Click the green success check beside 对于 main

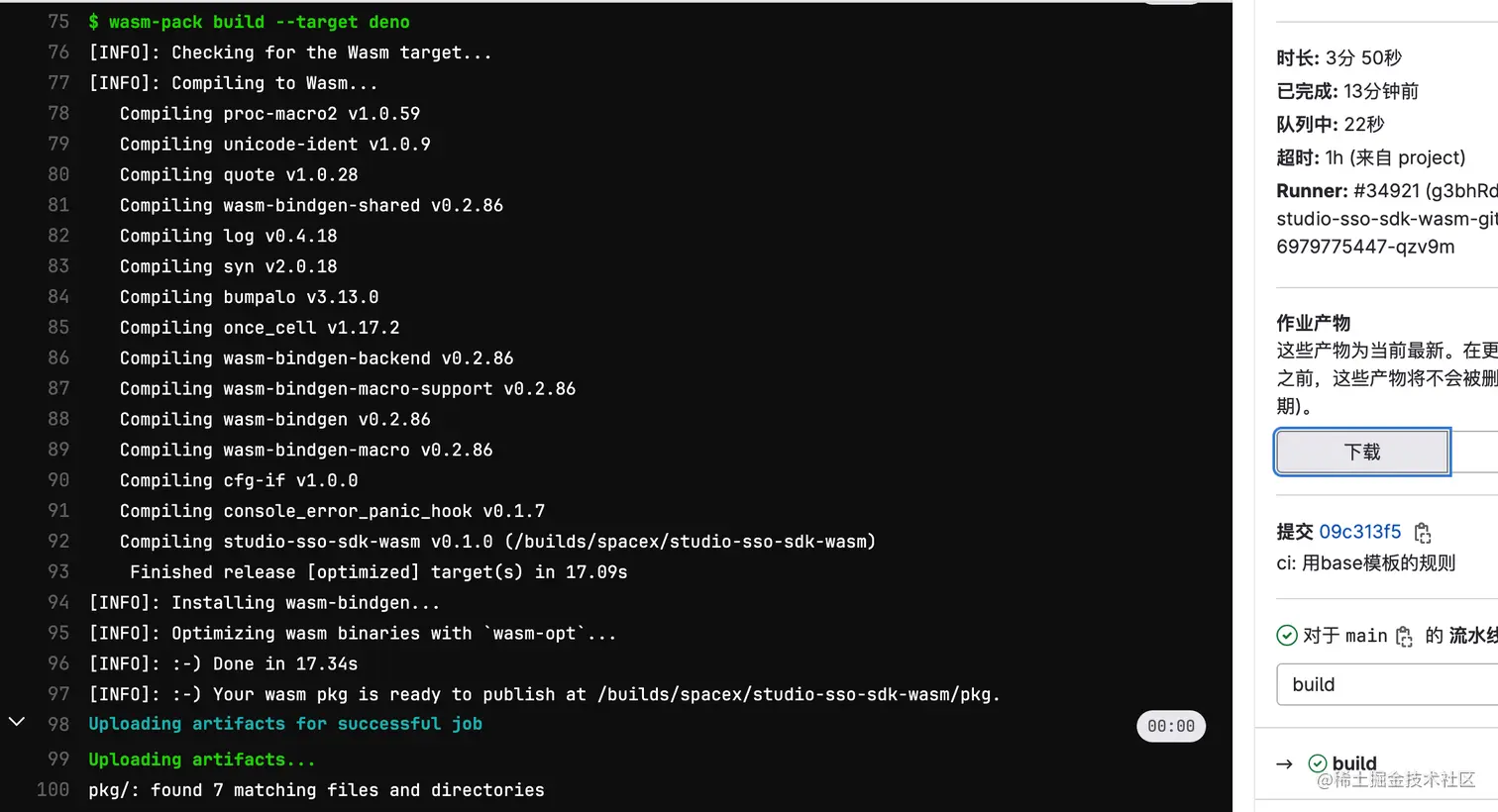[1287, 635]
